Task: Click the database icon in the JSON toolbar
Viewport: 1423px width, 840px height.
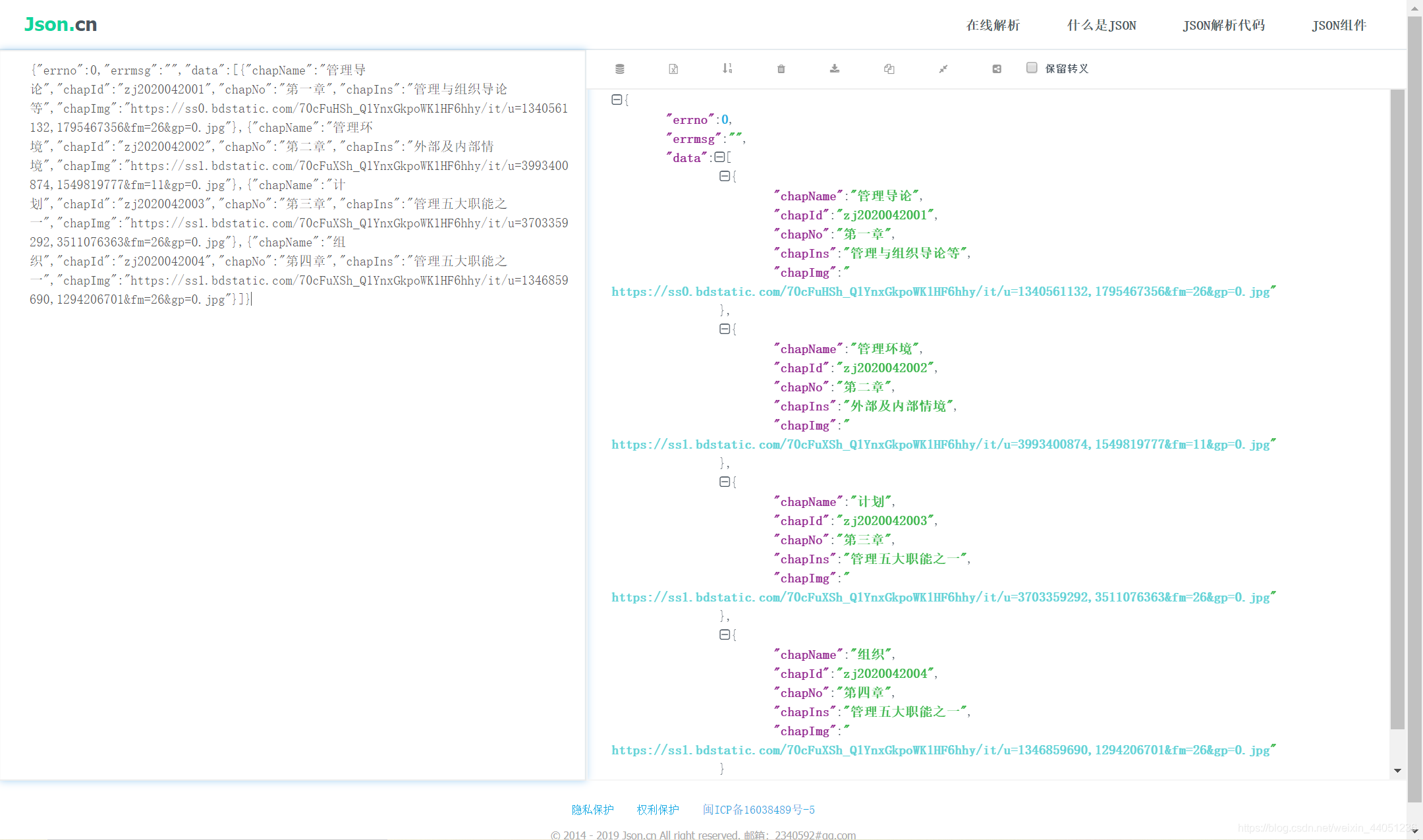Action: [x=620, y=69]
